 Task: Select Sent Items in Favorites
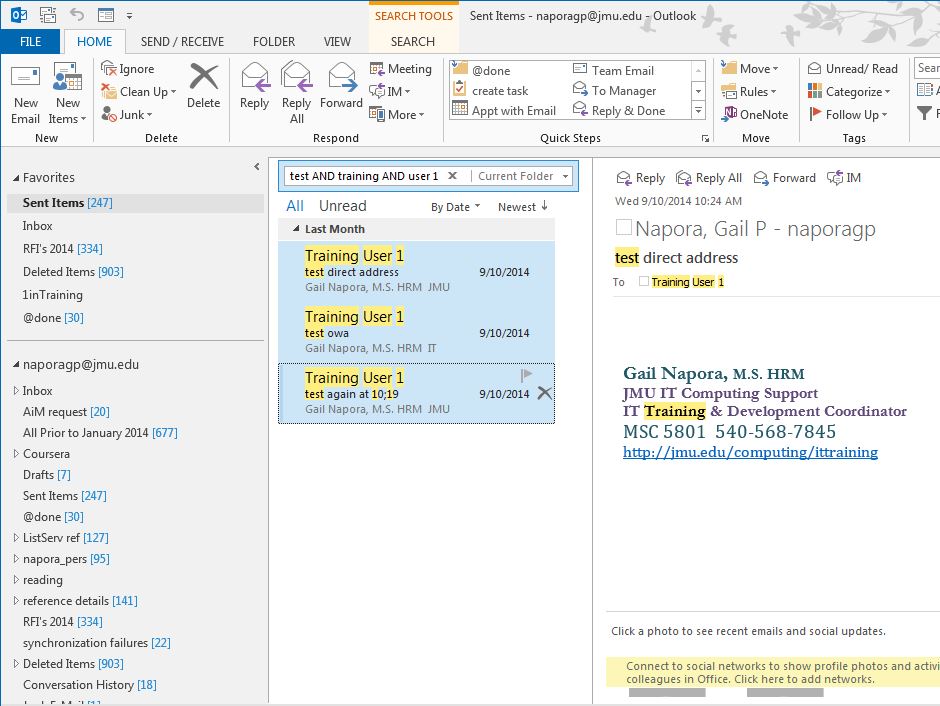pyautogui.click(x=135, y=203)
